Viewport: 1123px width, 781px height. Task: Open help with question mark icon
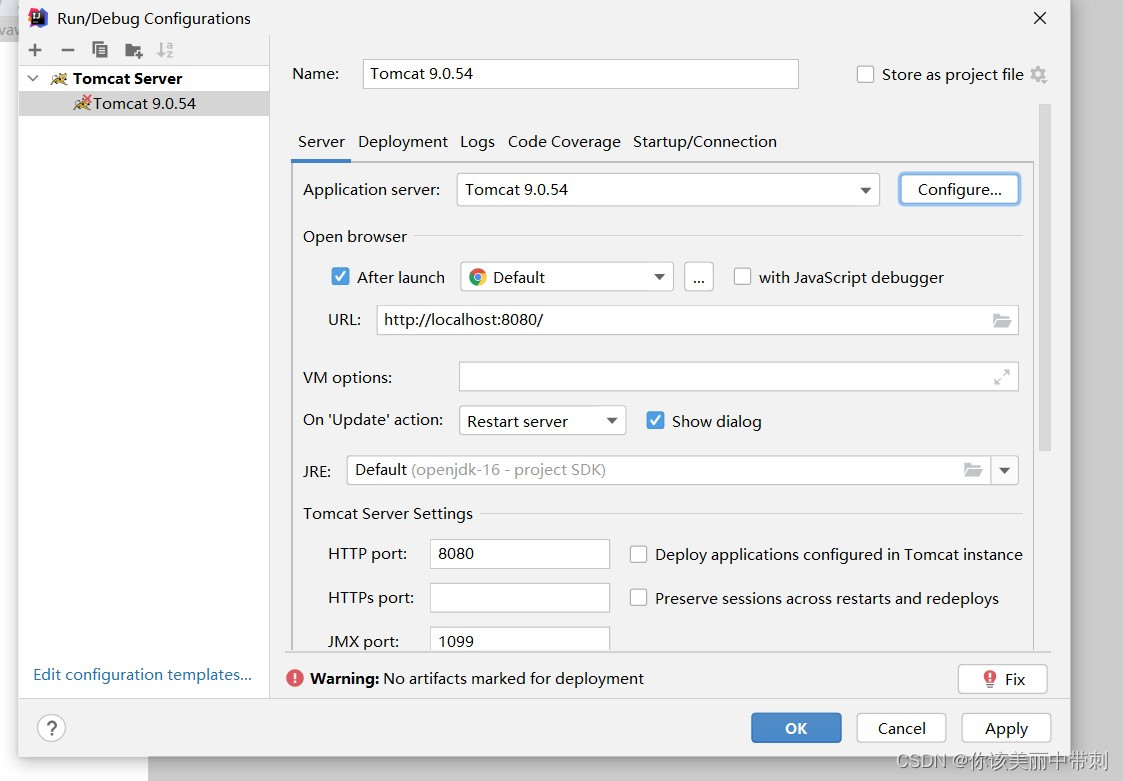tap(52, 728)
